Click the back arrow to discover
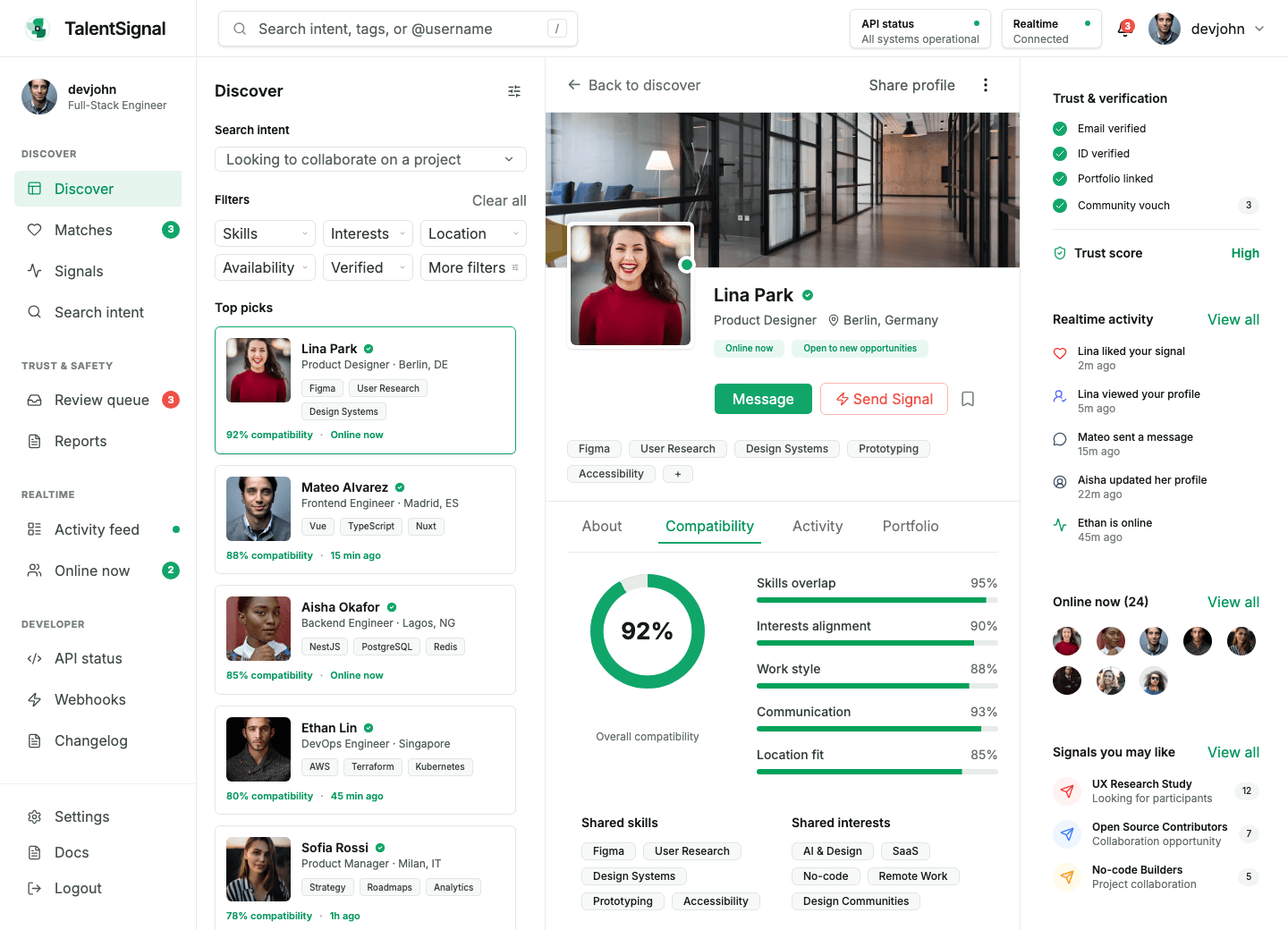The image size is (1288, 930). point(574,85)
